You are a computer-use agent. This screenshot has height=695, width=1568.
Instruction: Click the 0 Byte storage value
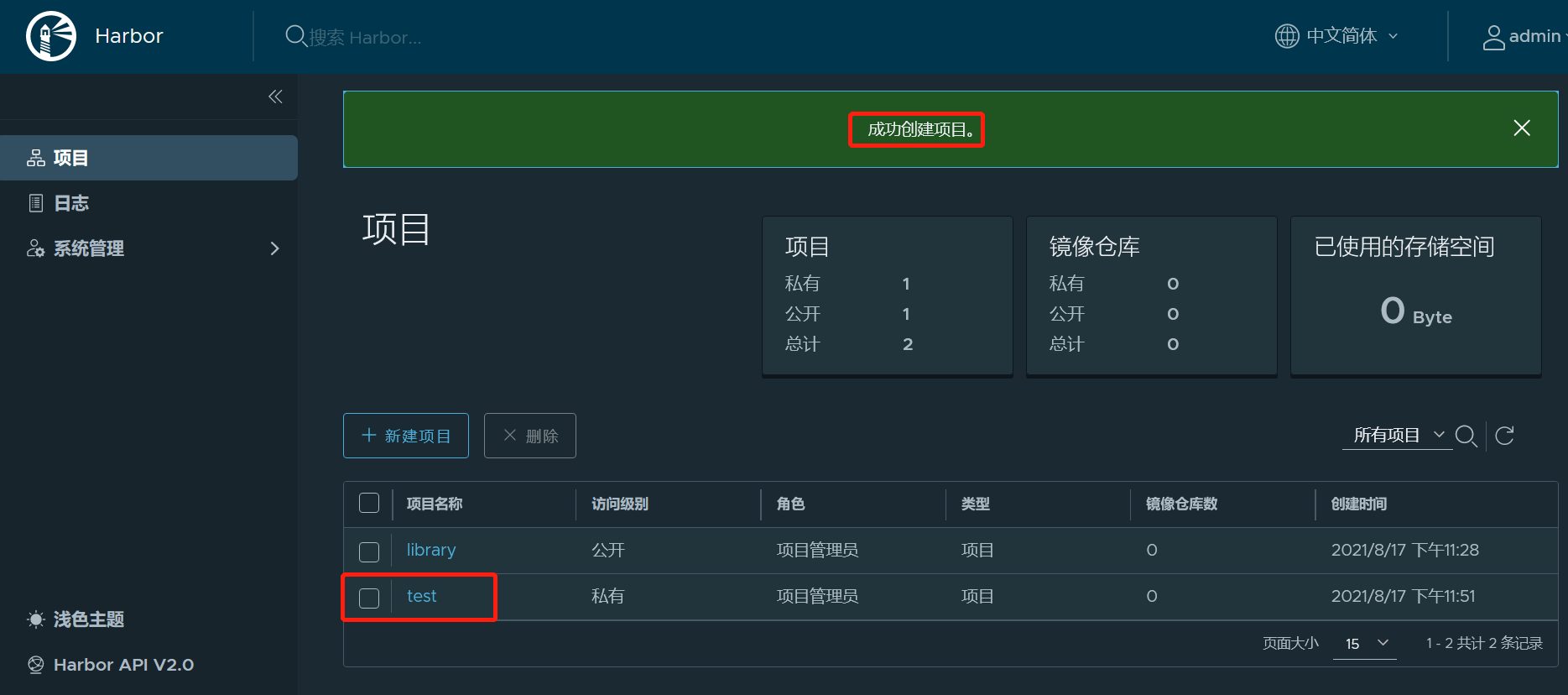pos(1416,311)
